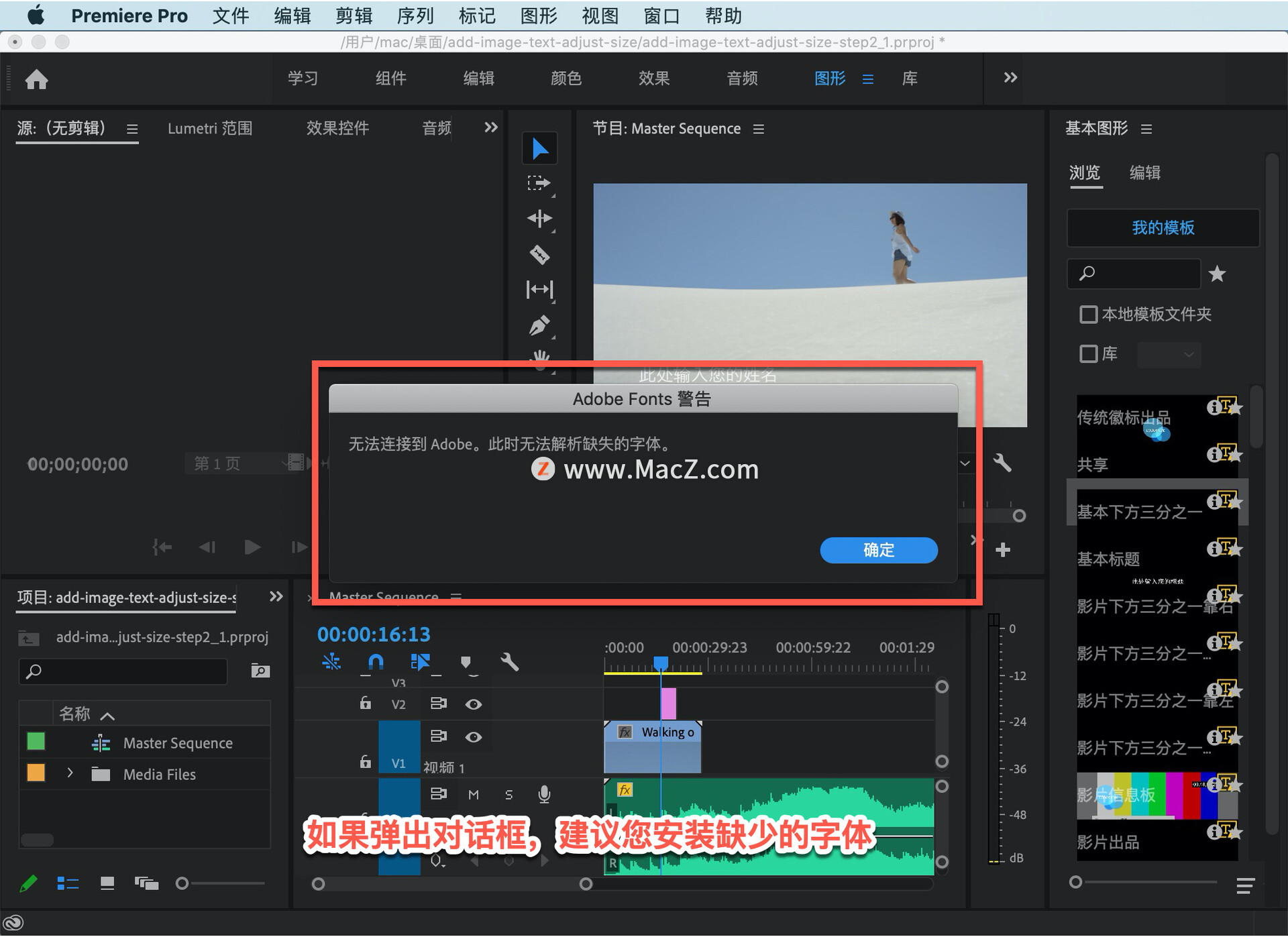Solo audio track with S button
This screenshot has width=1288, height=937.
pyautogui.click(x=508, y=795)
